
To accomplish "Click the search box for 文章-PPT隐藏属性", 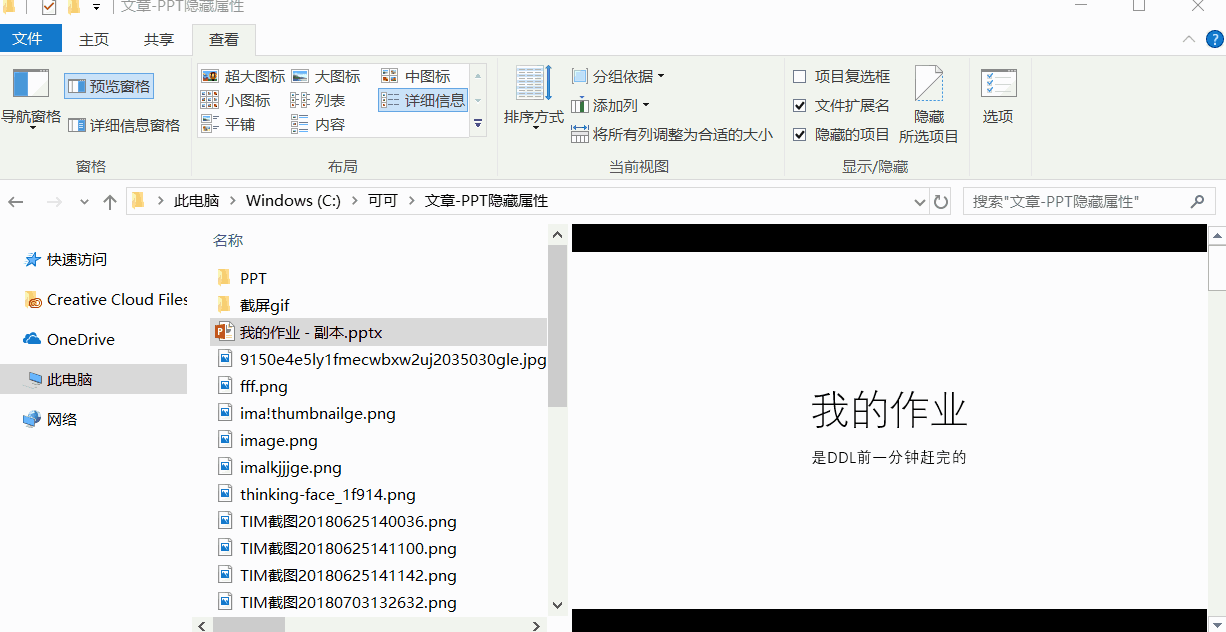I will (1078, 202).
